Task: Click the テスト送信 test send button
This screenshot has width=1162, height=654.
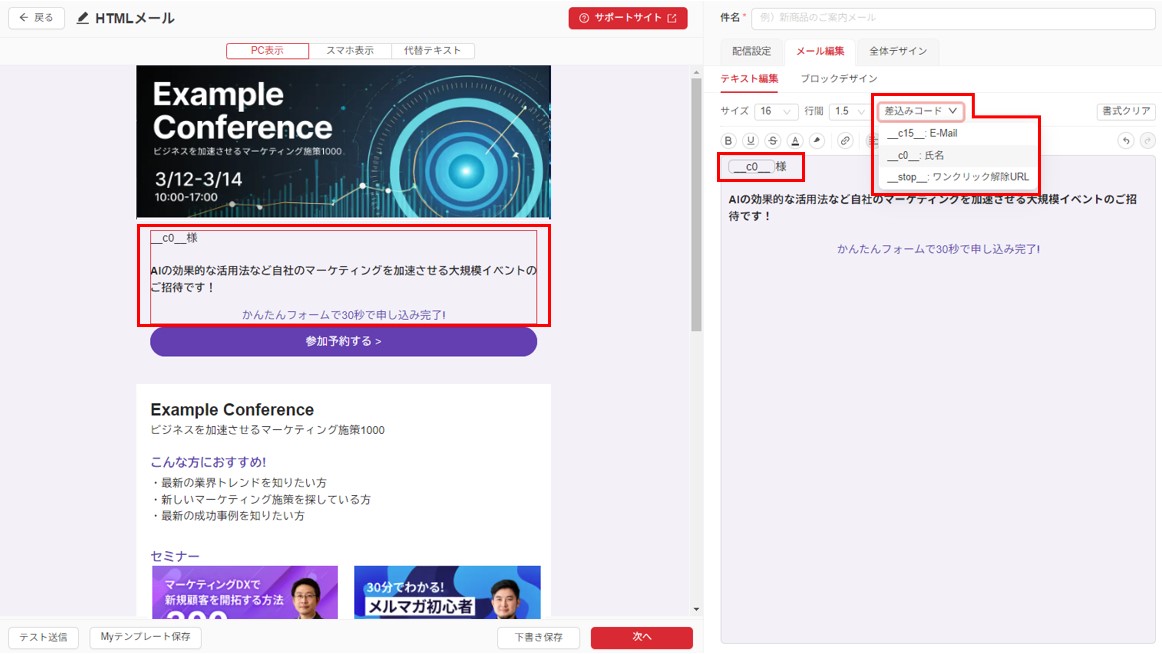Action: point(43,637)
